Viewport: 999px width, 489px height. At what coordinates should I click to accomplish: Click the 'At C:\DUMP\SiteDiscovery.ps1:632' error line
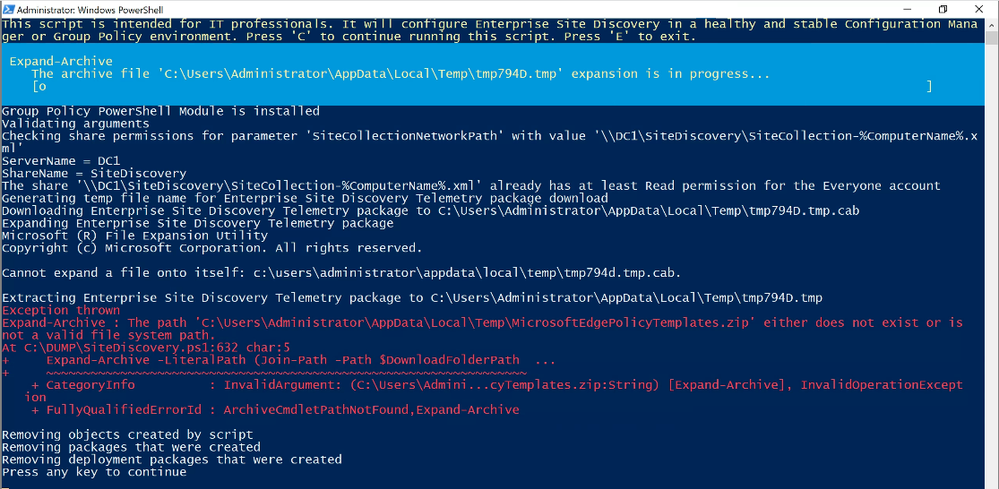146,348
